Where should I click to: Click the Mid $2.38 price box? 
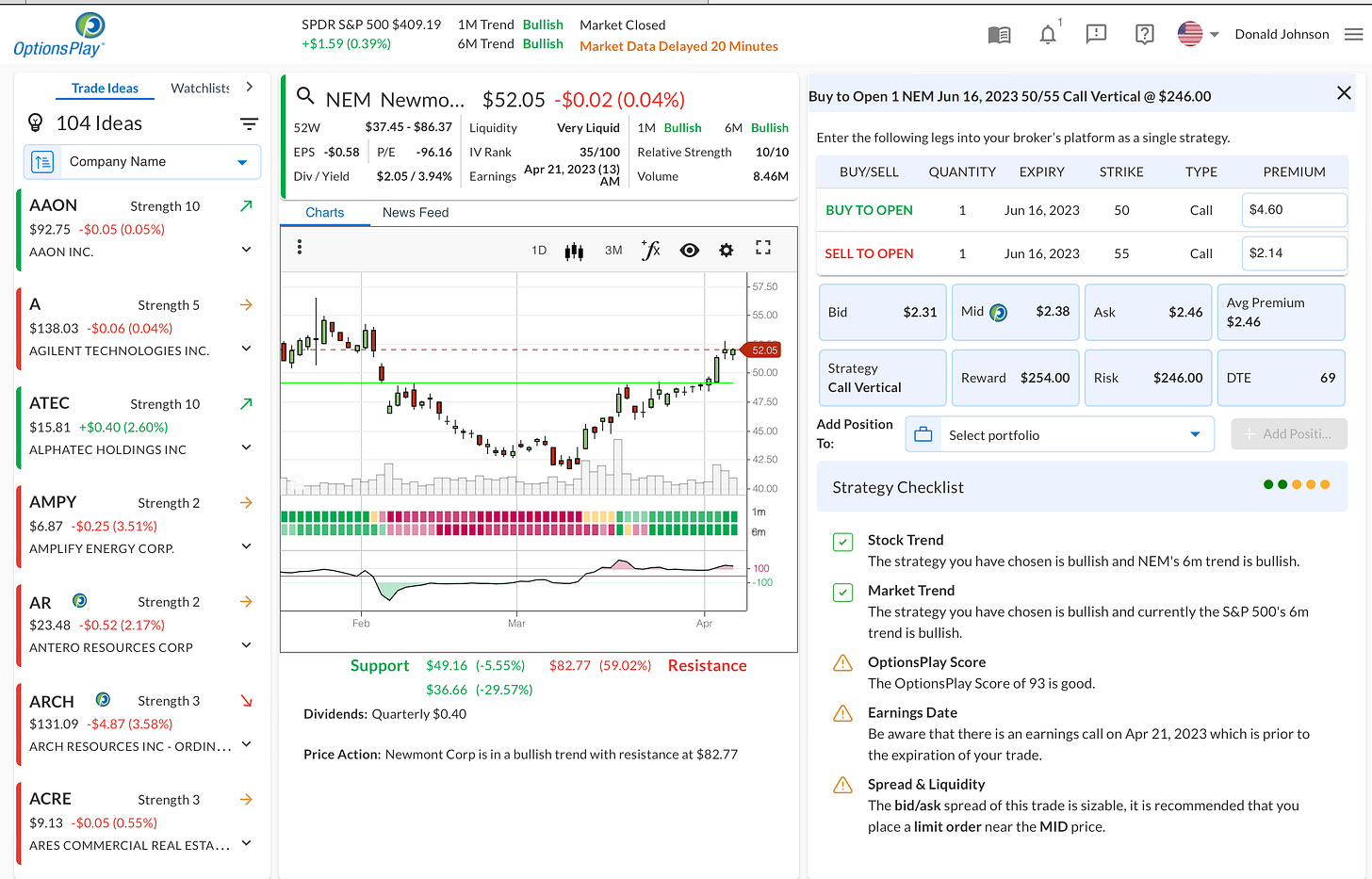click(1015, 312)
